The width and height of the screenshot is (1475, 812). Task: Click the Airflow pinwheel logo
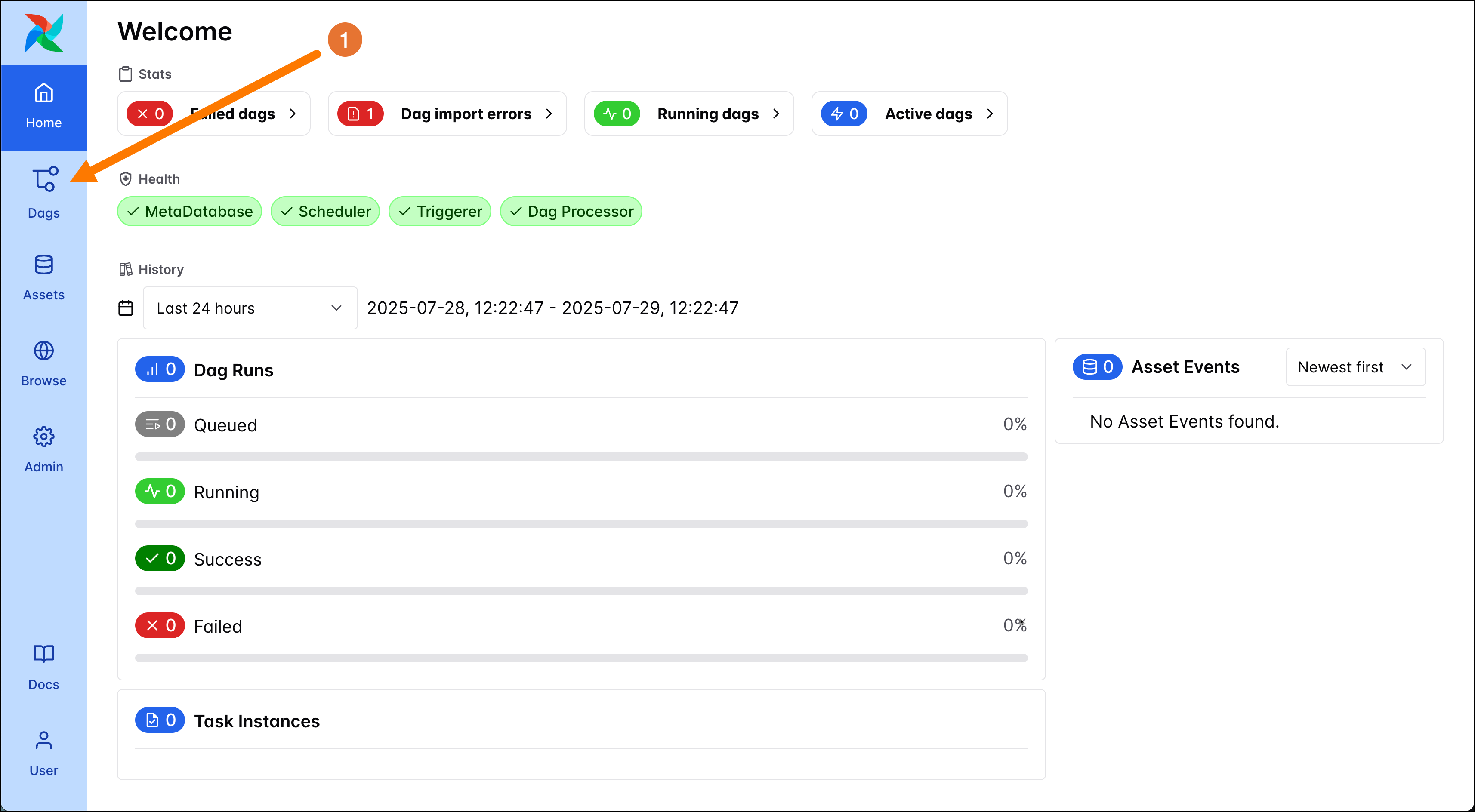(43, 33)
